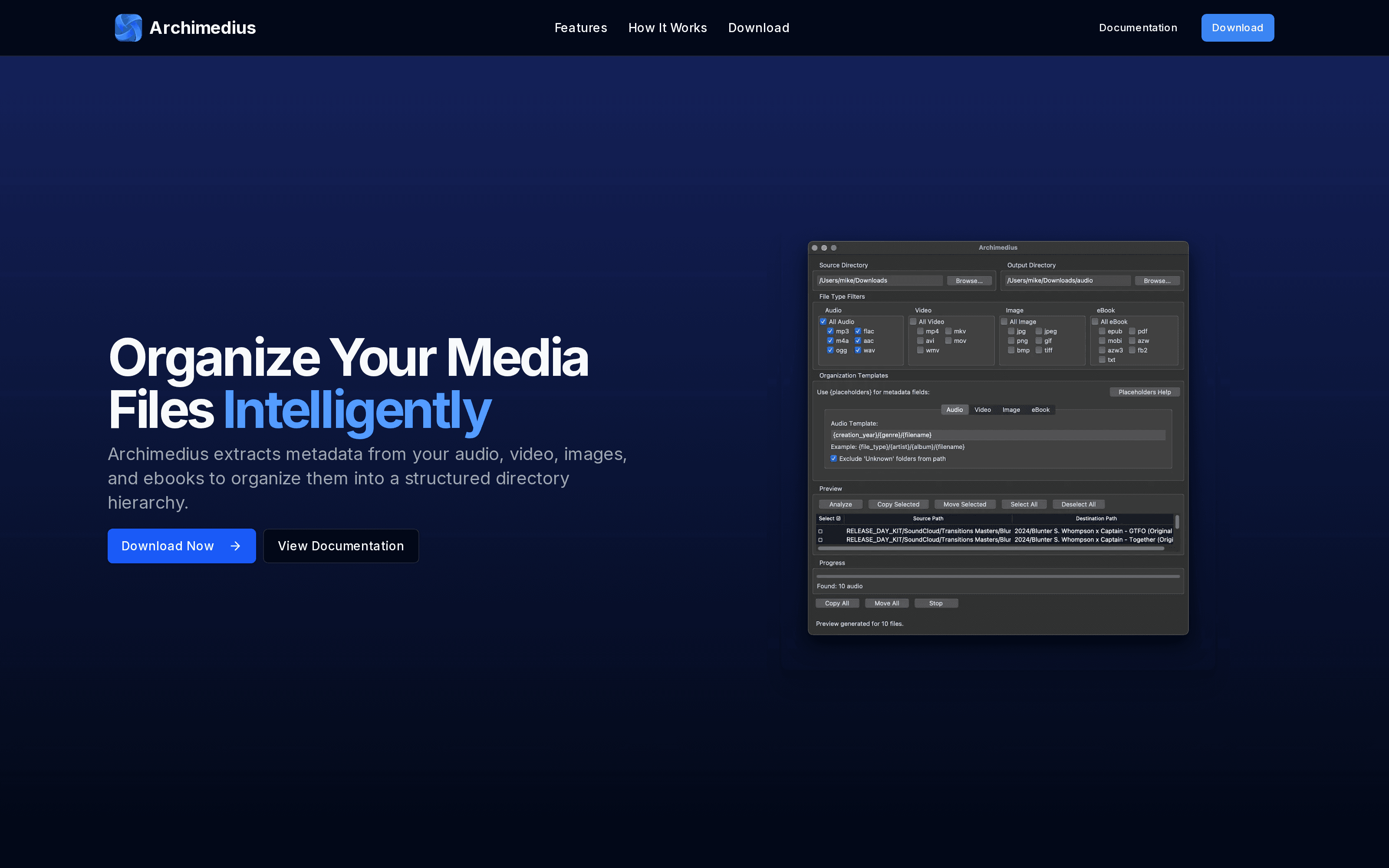Enable the All Video checkbox
Screen dimensions: 1389x868
coord(913,322)
